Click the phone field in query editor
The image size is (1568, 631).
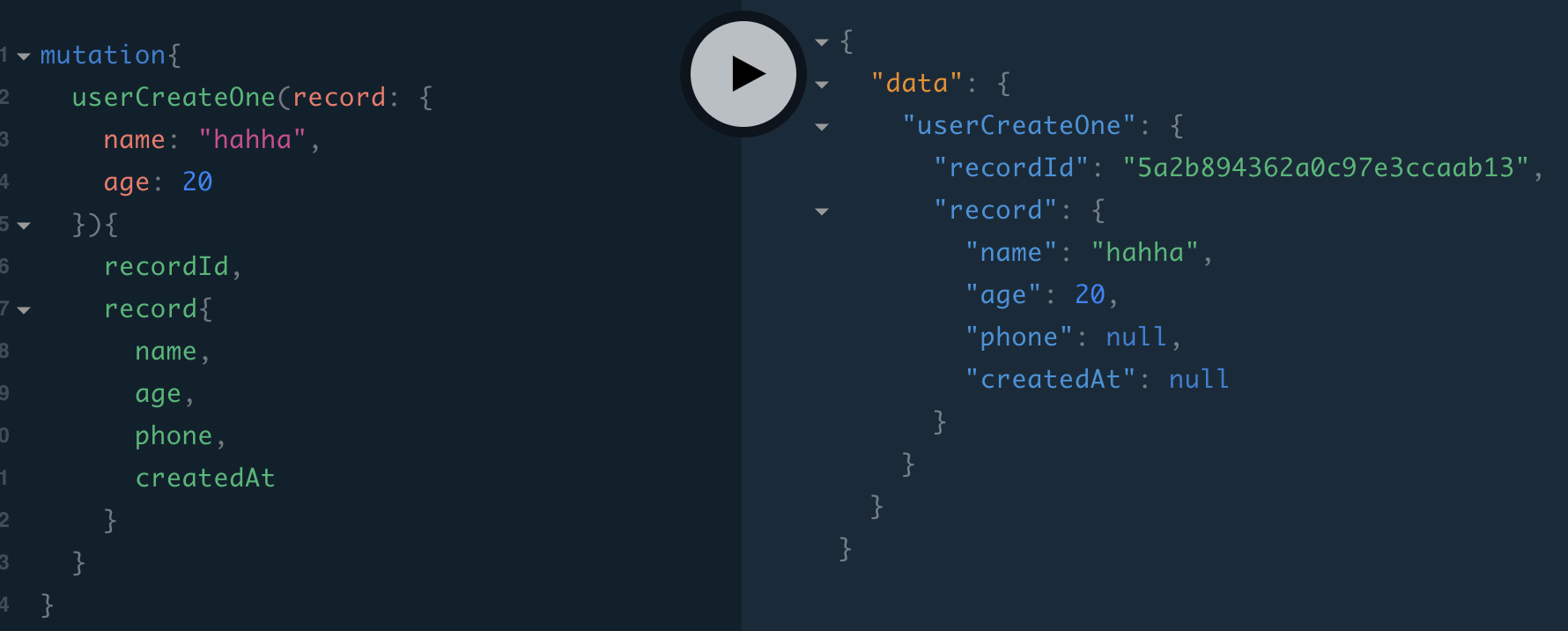point(174,435)
